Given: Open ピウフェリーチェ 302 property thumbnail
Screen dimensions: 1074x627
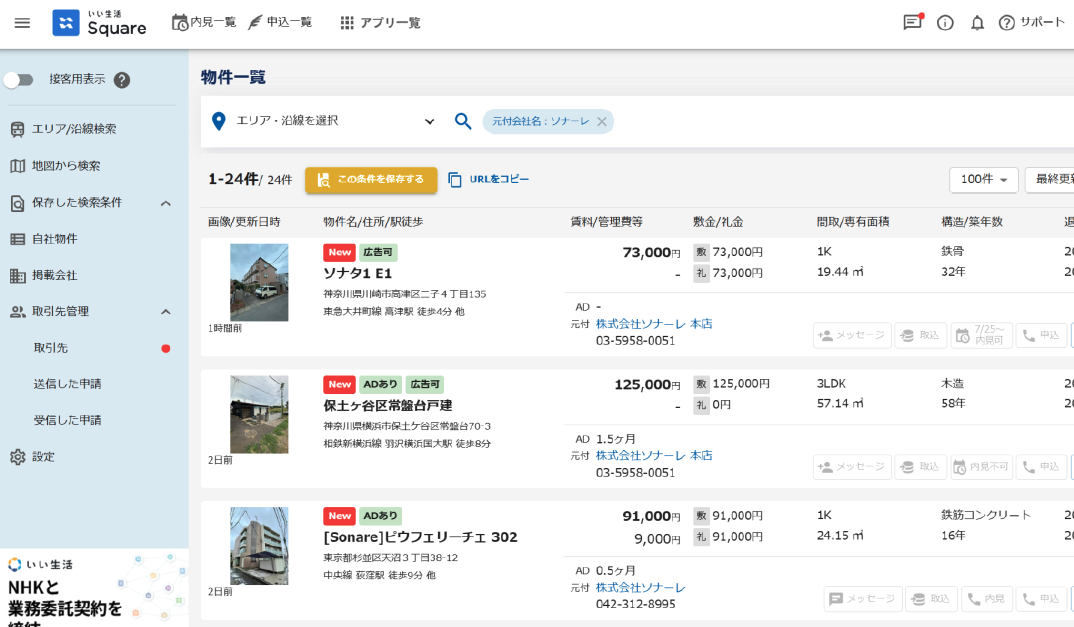Looking at the screenshot, I should (x=259, y=545).
